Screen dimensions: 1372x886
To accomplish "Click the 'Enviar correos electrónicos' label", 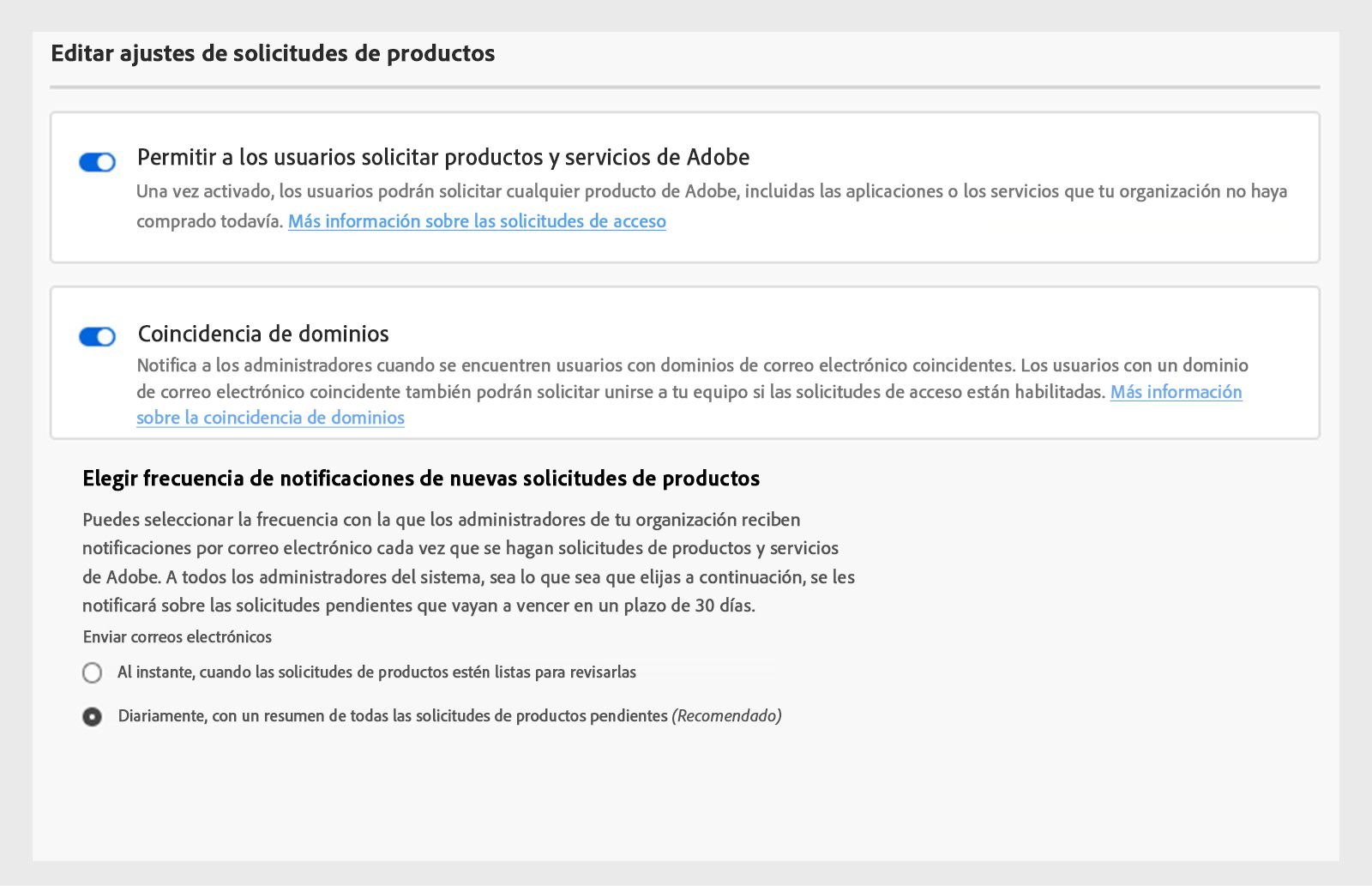I will click(178, 636).
